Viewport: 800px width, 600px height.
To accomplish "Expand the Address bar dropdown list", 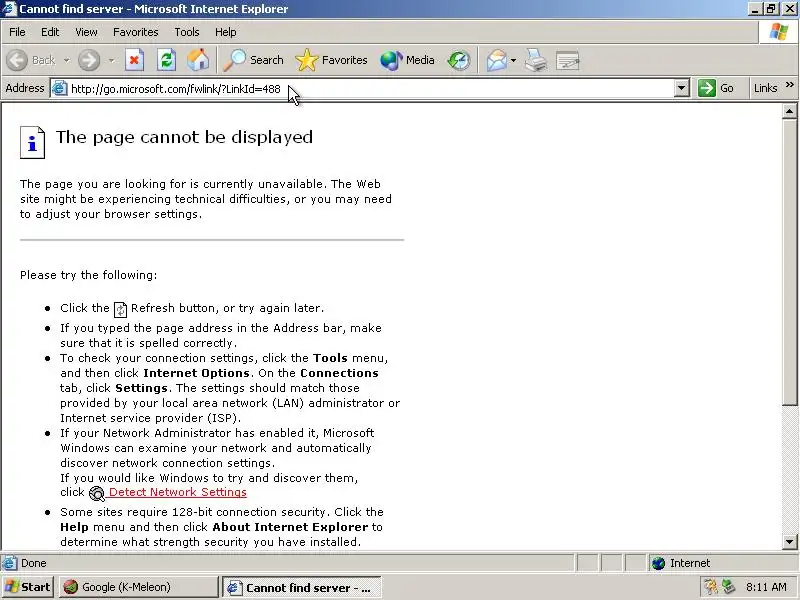I will (682, 88).
